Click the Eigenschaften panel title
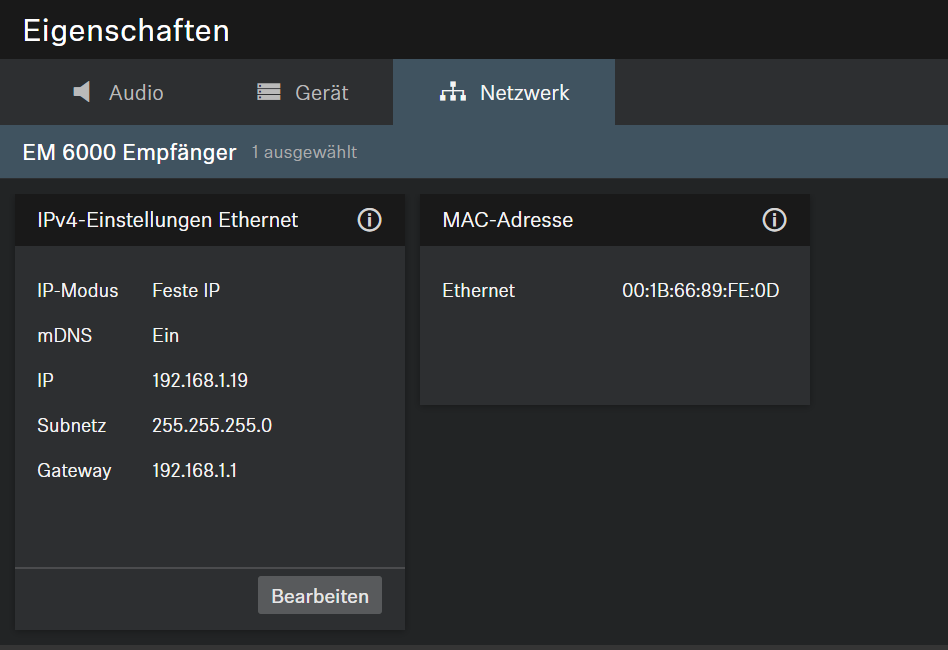This screenshot has width=948, height=650. (126, 30)
